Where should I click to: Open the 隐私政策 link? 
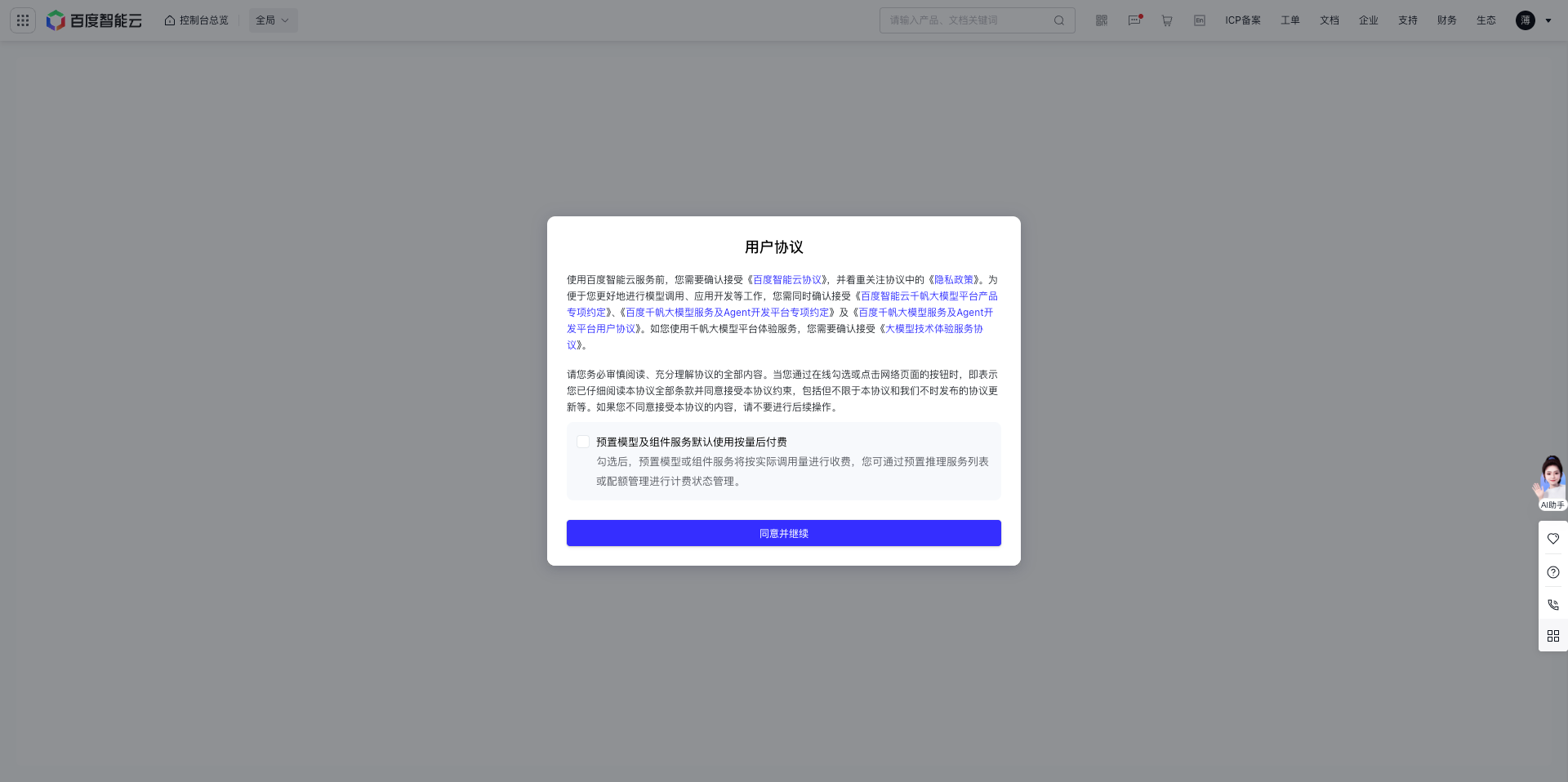(x=954, y=279)
